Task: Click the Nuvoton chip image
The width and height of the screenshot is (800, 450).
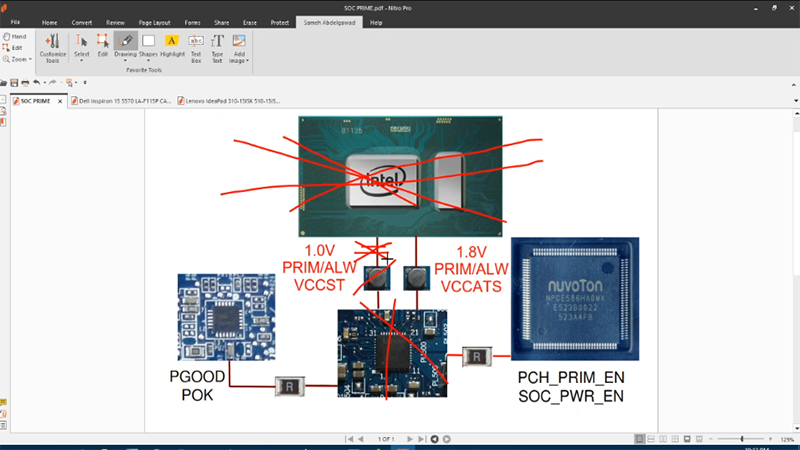Action: pyautogui.click(x=575, y=299)
